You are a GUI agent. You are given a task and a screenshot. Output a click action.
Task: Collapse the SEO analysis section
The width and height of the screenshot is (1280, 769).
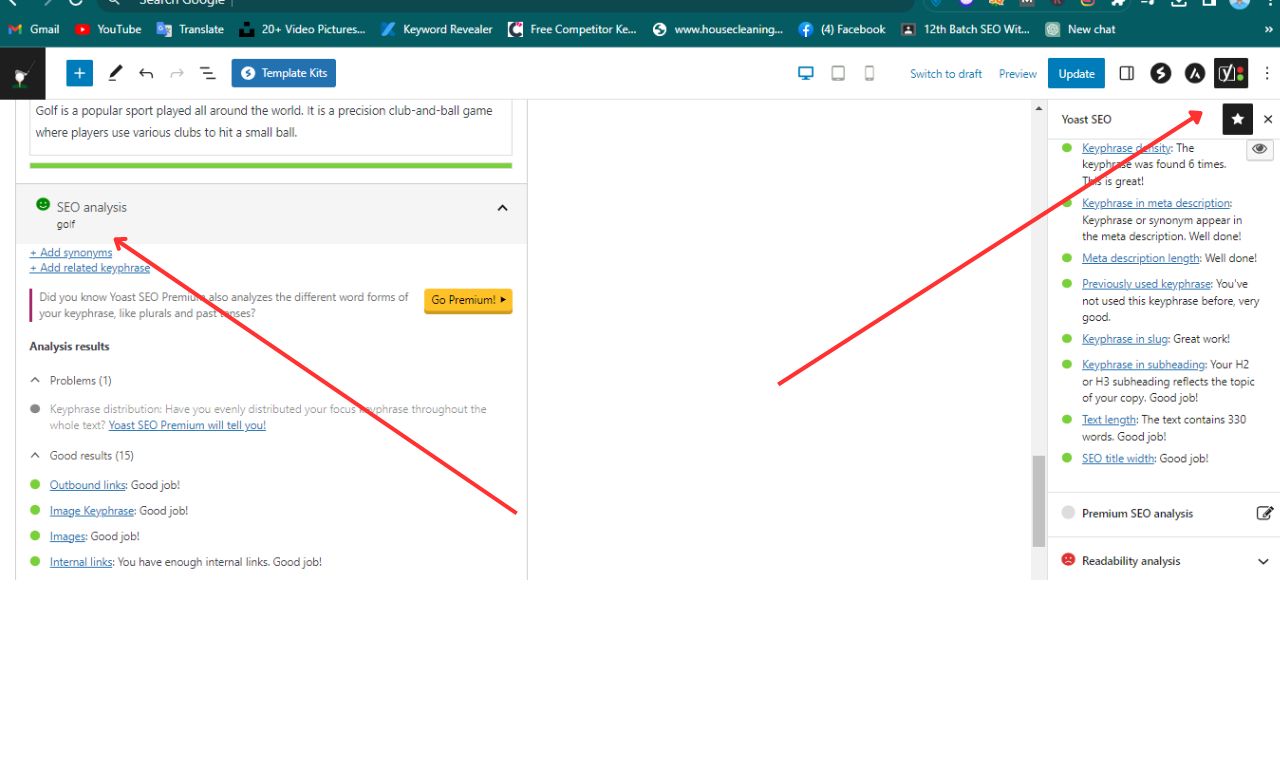click(x=502, y=207)
